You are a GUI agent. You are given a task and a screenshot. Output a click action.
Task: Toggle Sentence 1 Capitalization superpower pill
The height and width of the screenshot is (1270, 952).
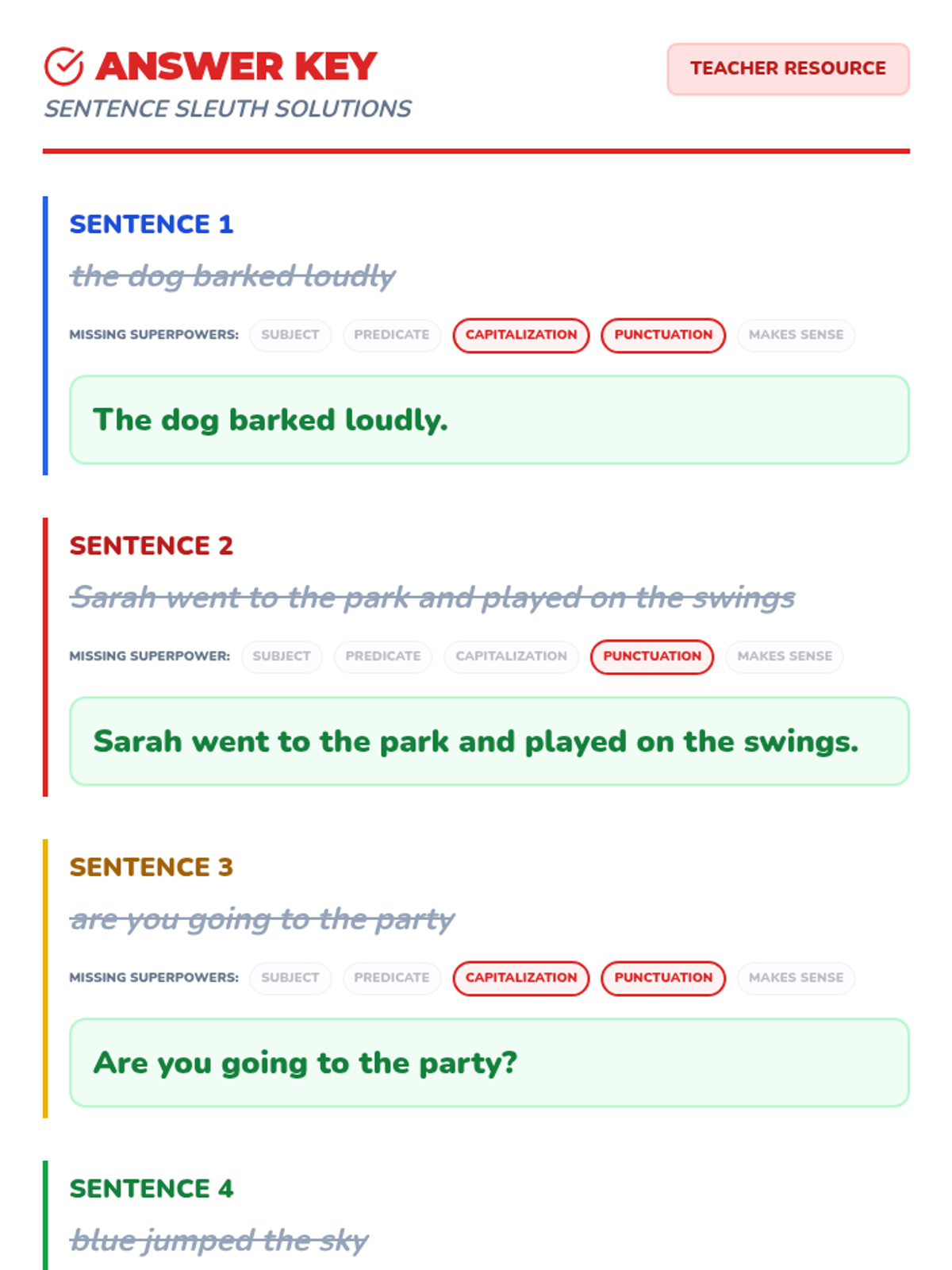[x=521, y=335]
